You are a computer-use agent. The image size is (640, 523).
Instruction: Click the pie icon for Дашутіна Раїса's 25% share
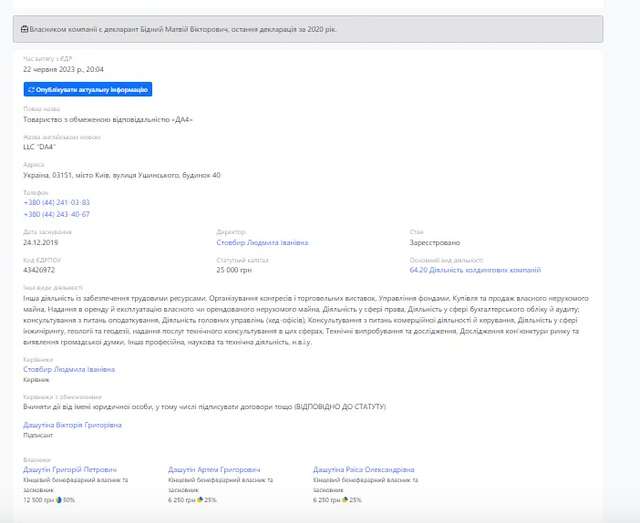click(x=346, y=499)
